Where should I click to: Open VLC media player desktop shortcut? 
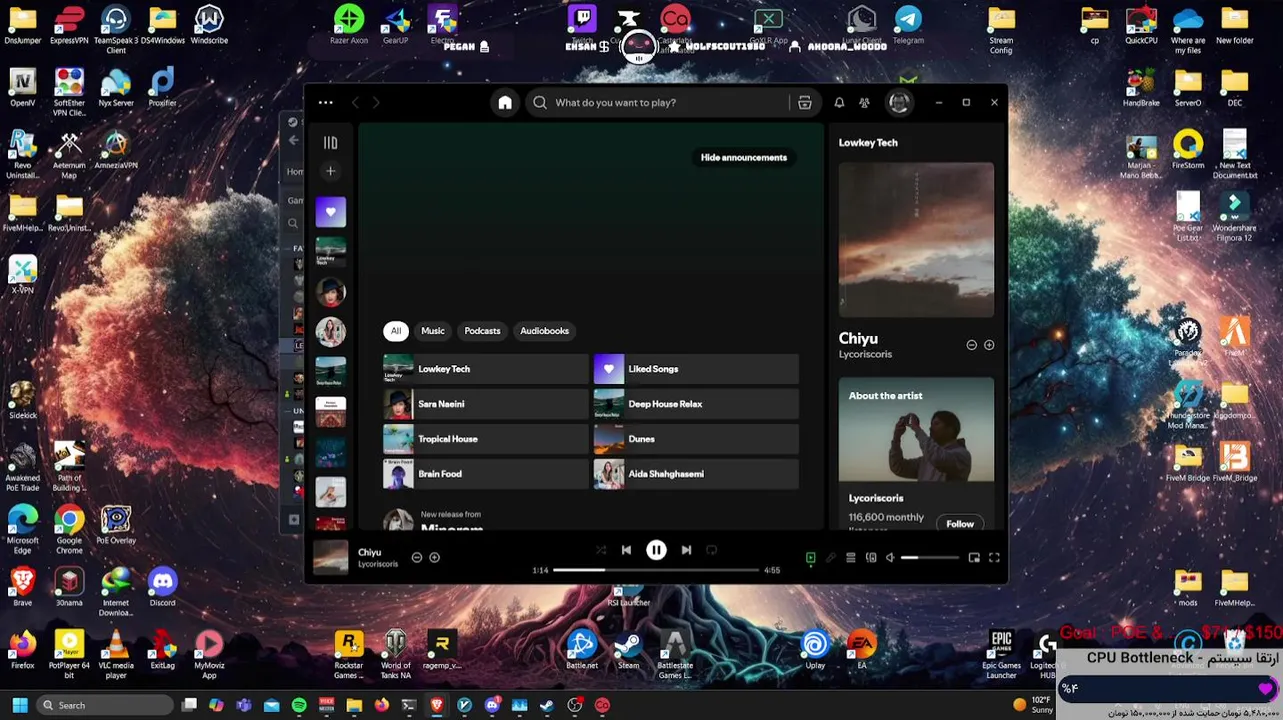point(116,654)
